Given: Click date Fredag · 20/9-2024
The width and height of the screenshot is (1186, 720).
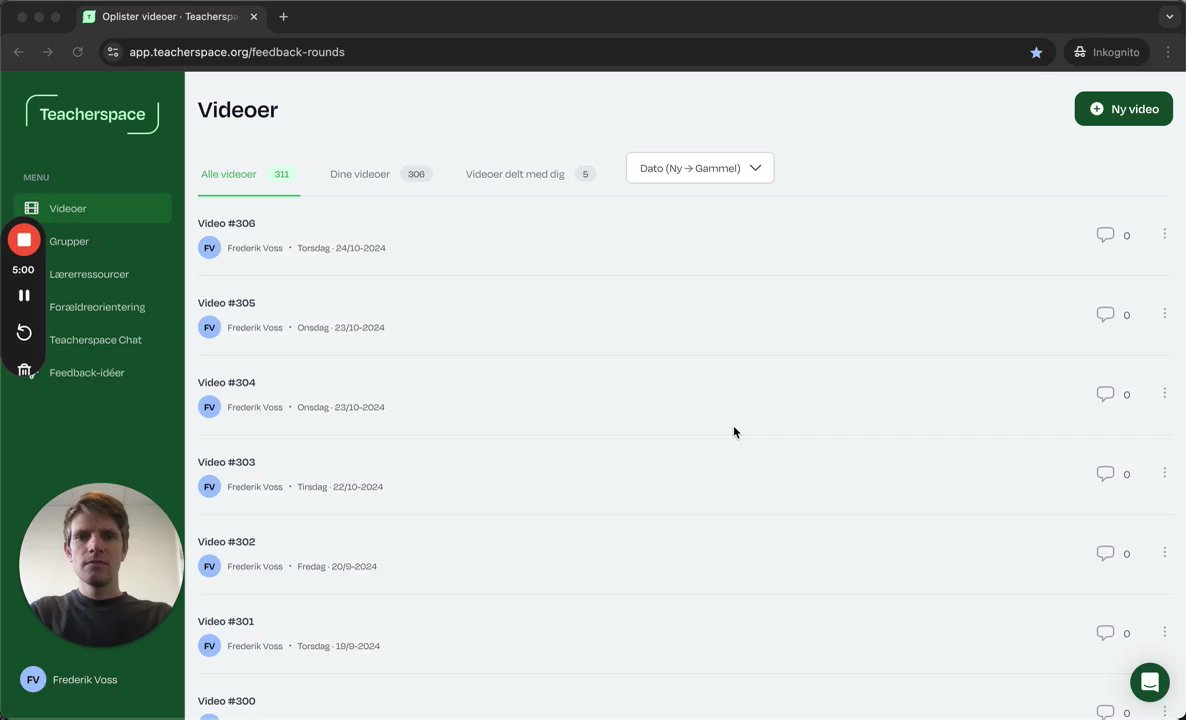Looking at the screenshot, I should pyautogui.click(x=337, y=566).
